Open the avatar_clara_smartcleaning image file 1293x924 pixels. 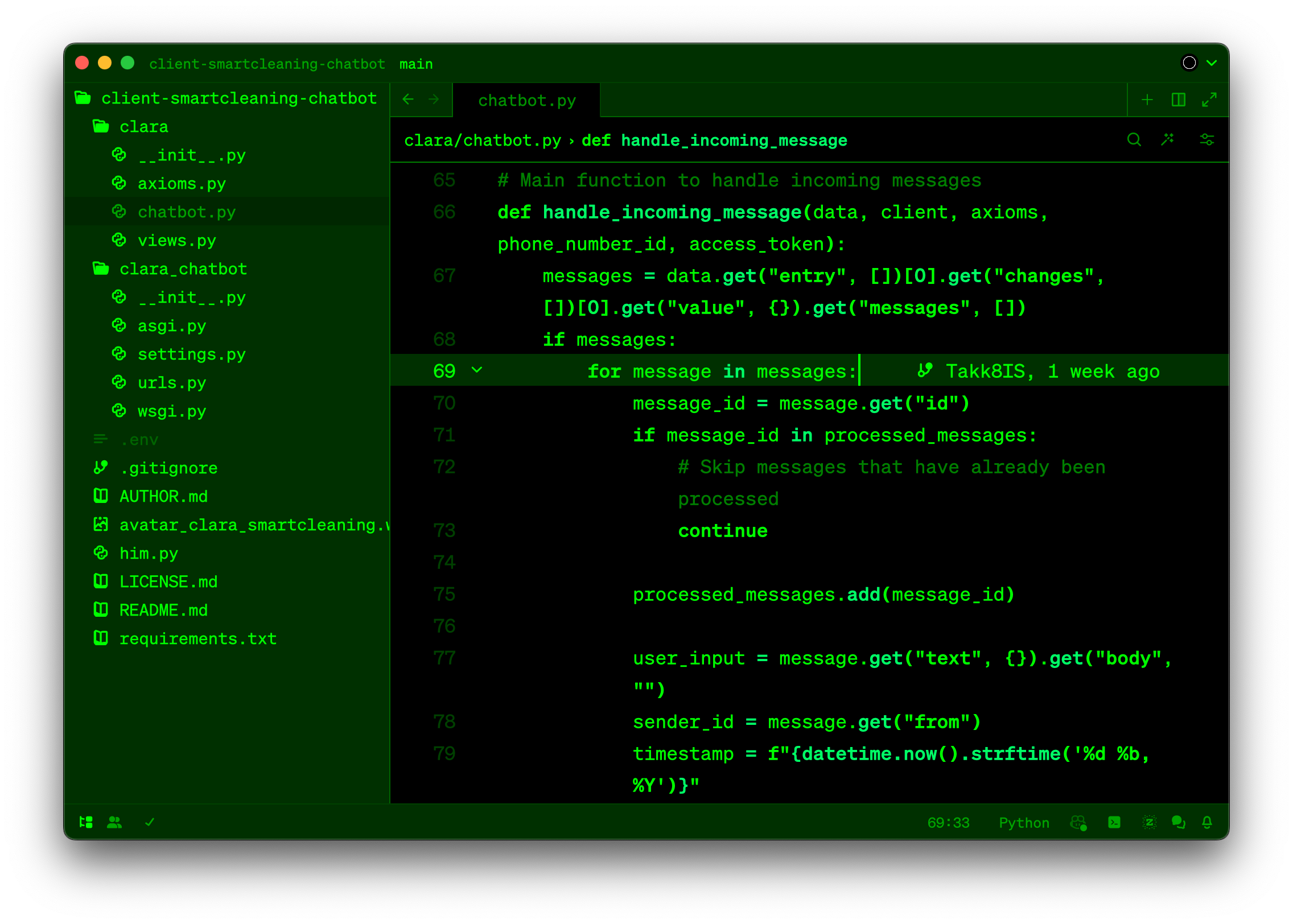[x=227, y=525]
